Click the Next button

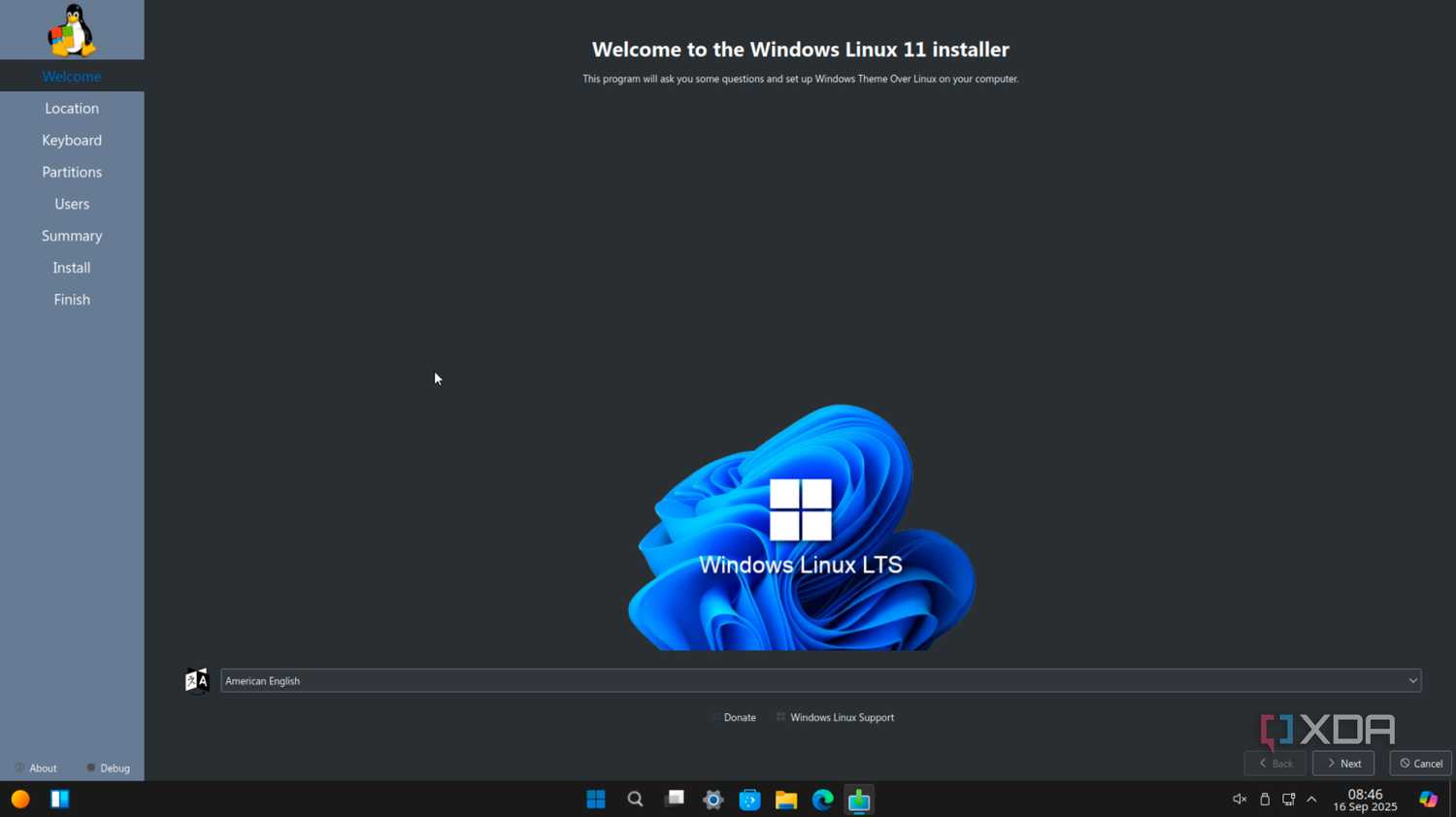click(1343, 764)
